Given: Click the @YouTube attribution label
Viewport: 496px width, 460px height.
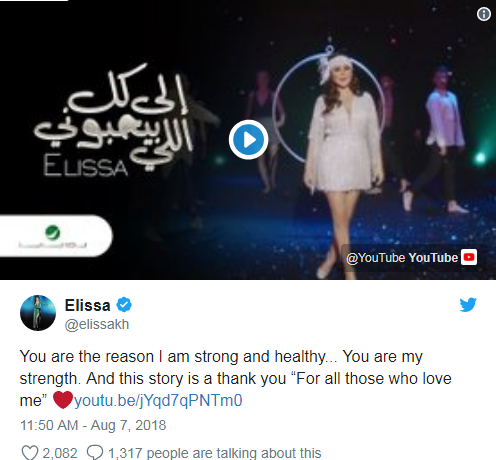Looking at the screenshot, I should 376,258.
